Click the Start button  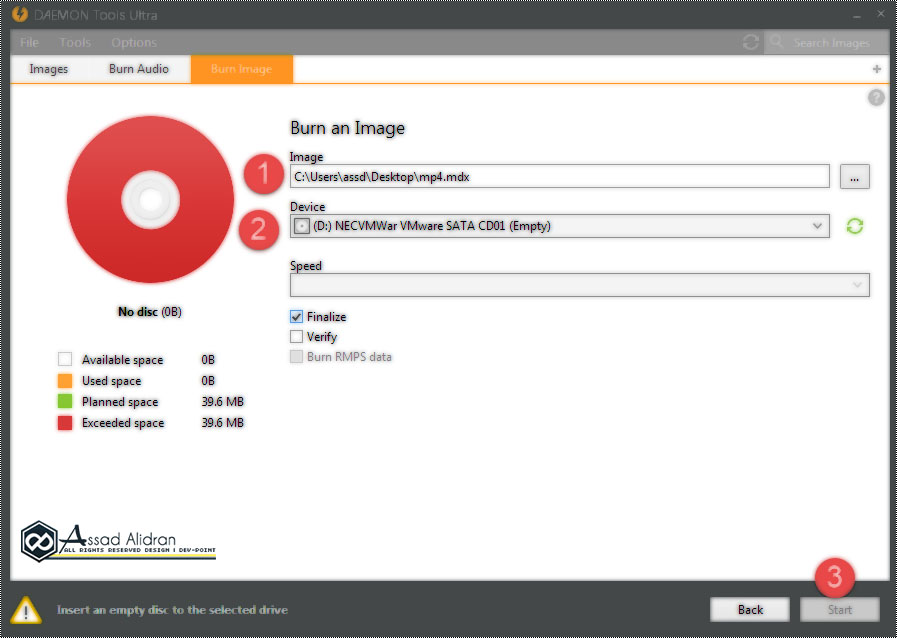tap(840, 610)
